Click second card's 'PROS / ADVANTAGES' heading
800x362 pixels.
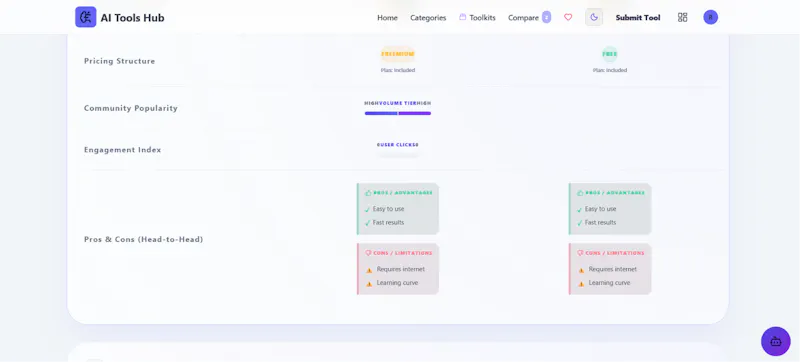[x=615, y=193]
